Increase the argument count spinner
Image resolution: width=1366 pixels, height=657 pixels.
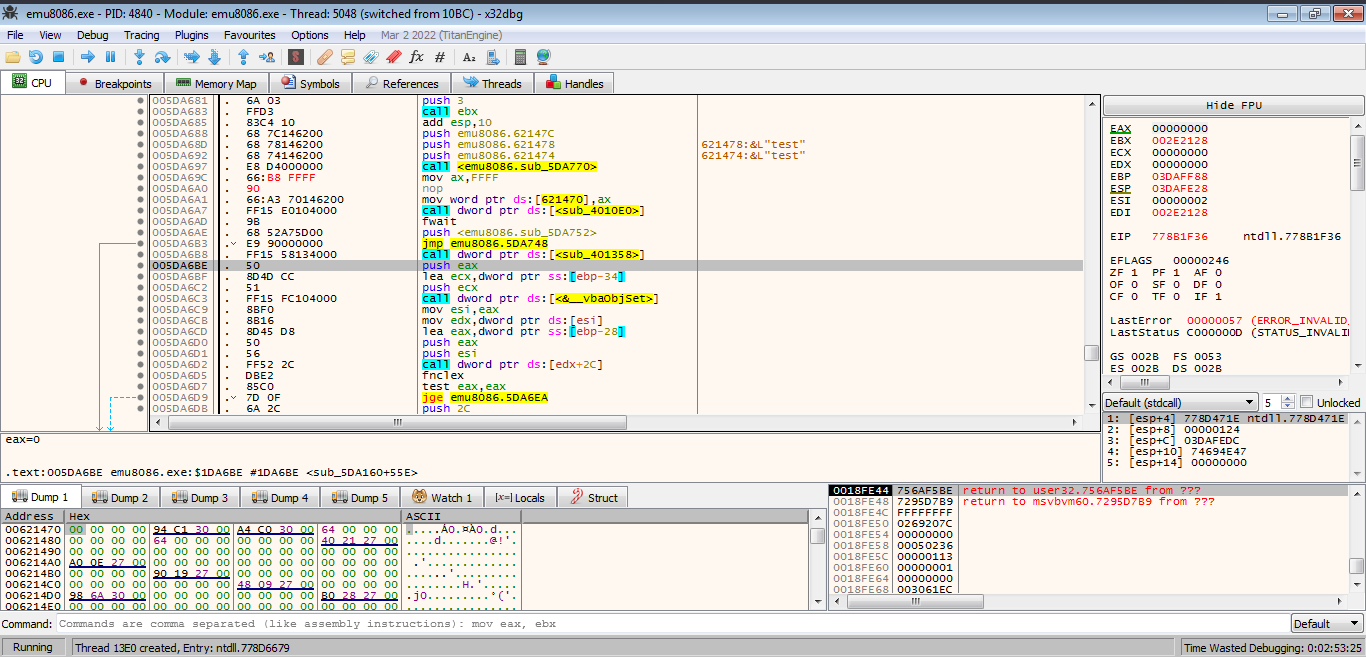click(1289, 398)
